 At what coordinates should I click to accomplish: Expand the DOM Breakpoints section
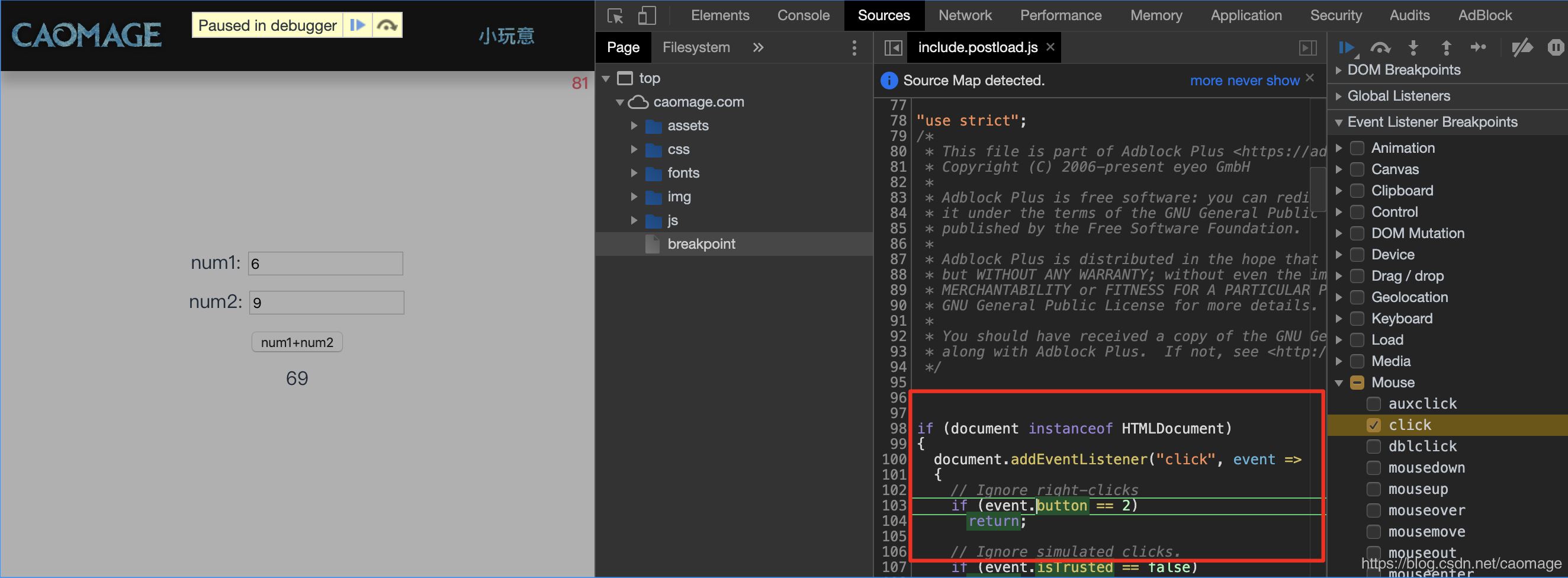(1339, 69)
